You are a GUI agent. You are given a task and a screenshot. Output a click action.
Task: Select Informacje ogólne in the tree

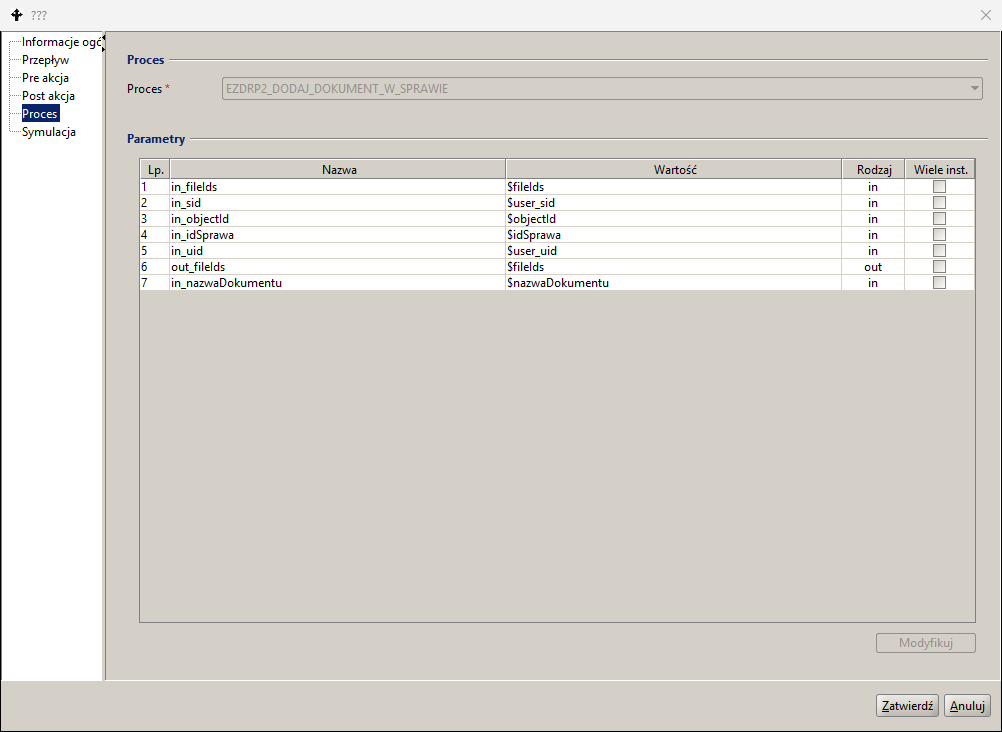pyautogui.click(x=61, y=42)
